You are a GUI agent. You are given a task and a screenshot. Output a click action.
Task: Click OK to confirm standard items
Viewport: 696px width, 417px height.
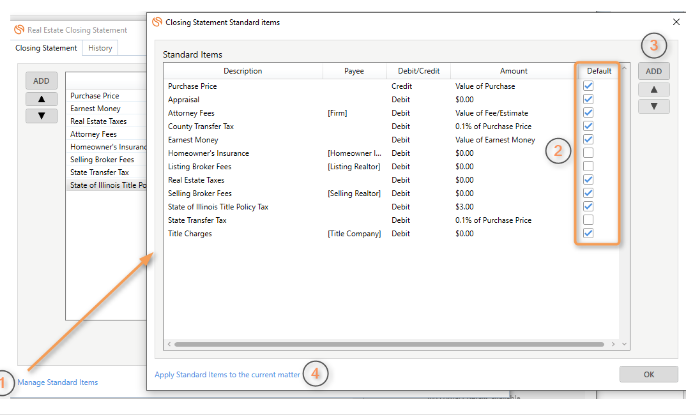tap(648, 374)
